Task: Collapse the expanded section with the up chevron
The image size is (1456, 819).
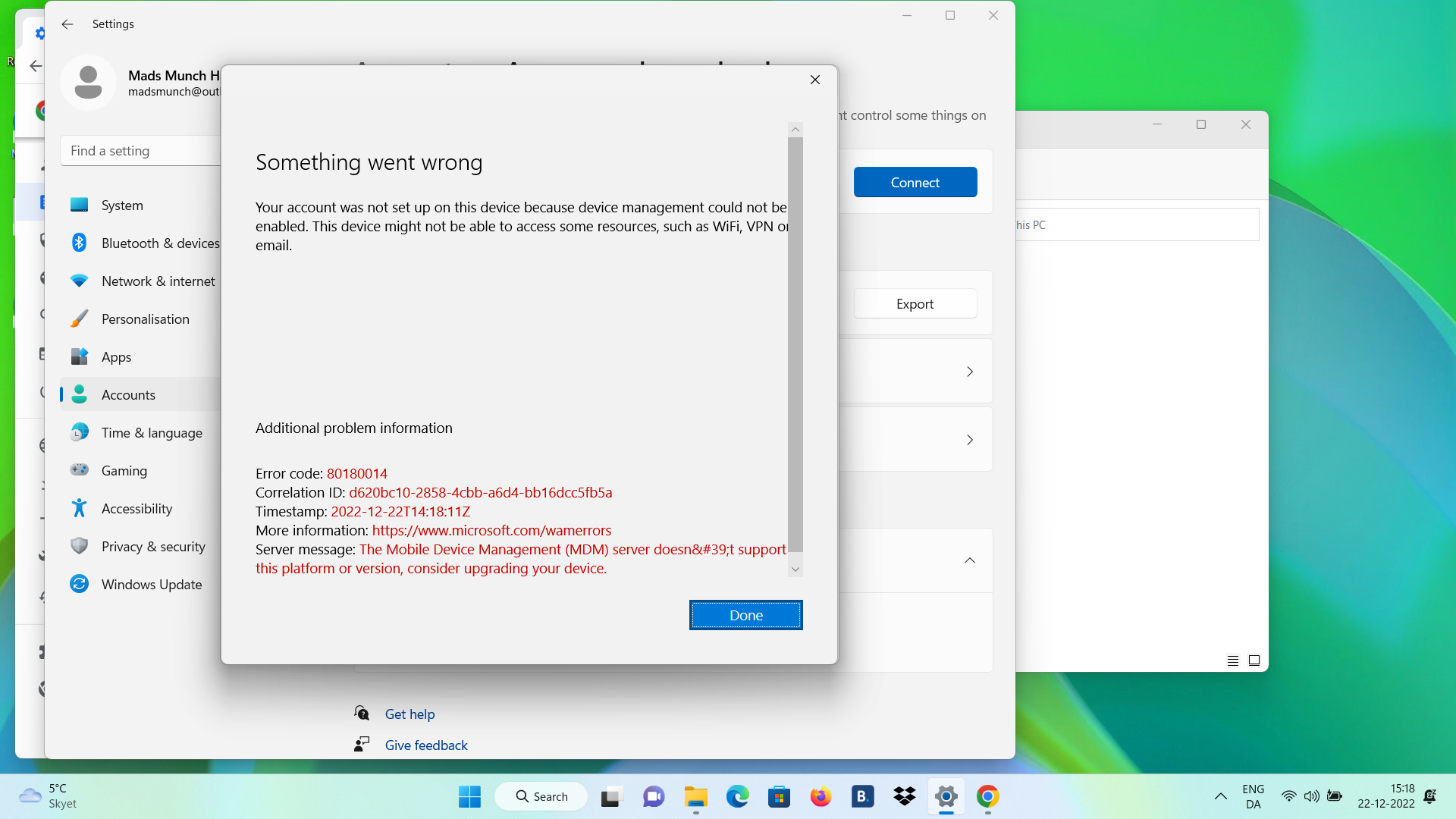Action: pos(970,560)
